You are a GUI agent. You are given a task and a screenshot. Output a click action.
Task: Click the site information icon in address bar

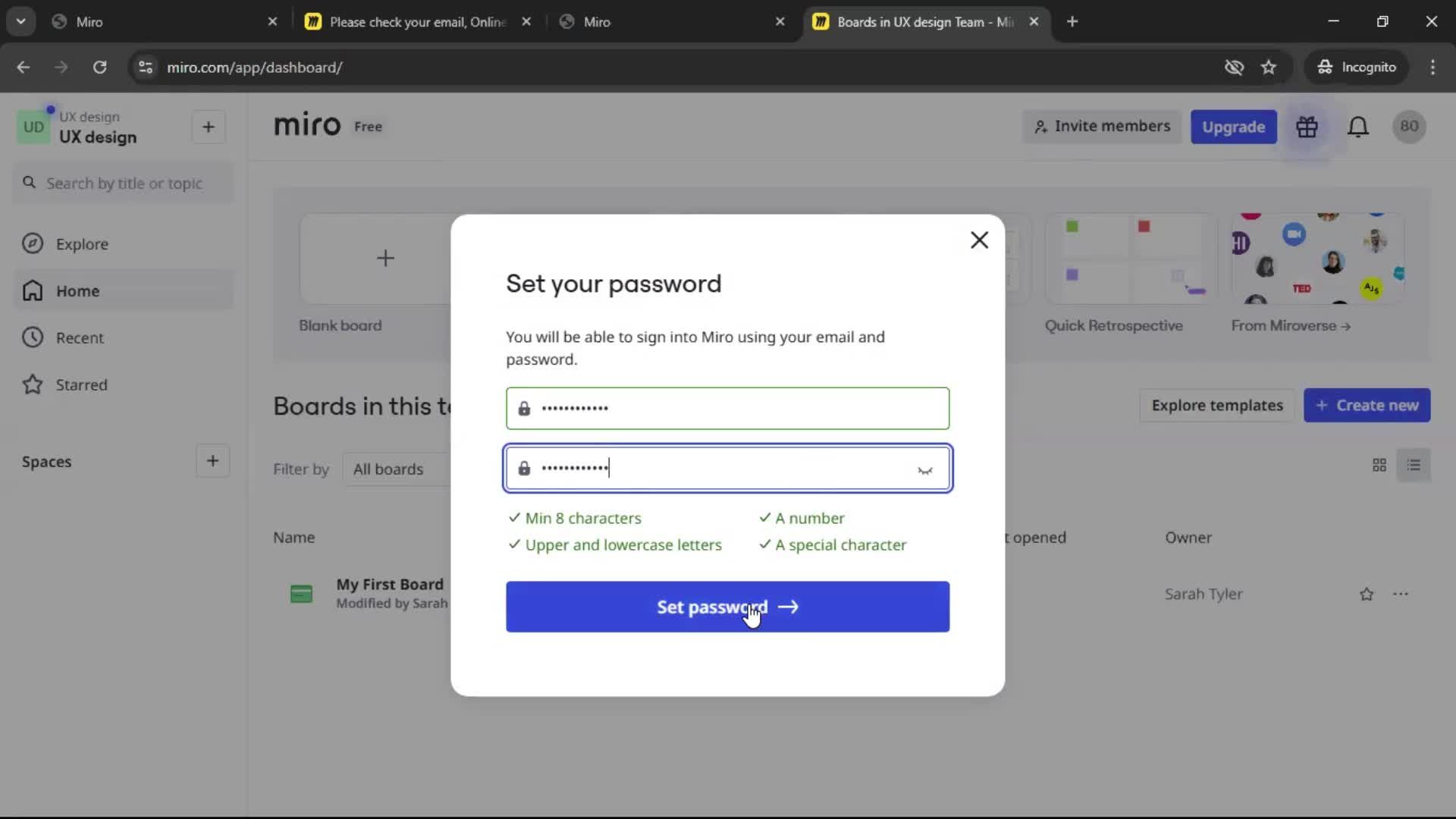(146, 67)
